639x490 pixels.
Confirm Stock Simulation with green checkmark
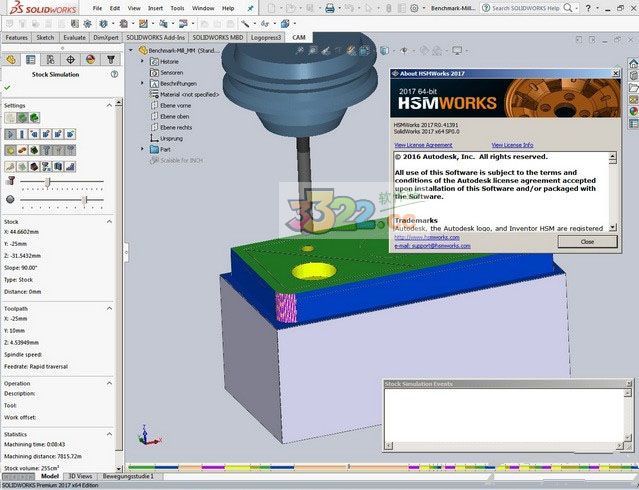(x=7, y=88)
